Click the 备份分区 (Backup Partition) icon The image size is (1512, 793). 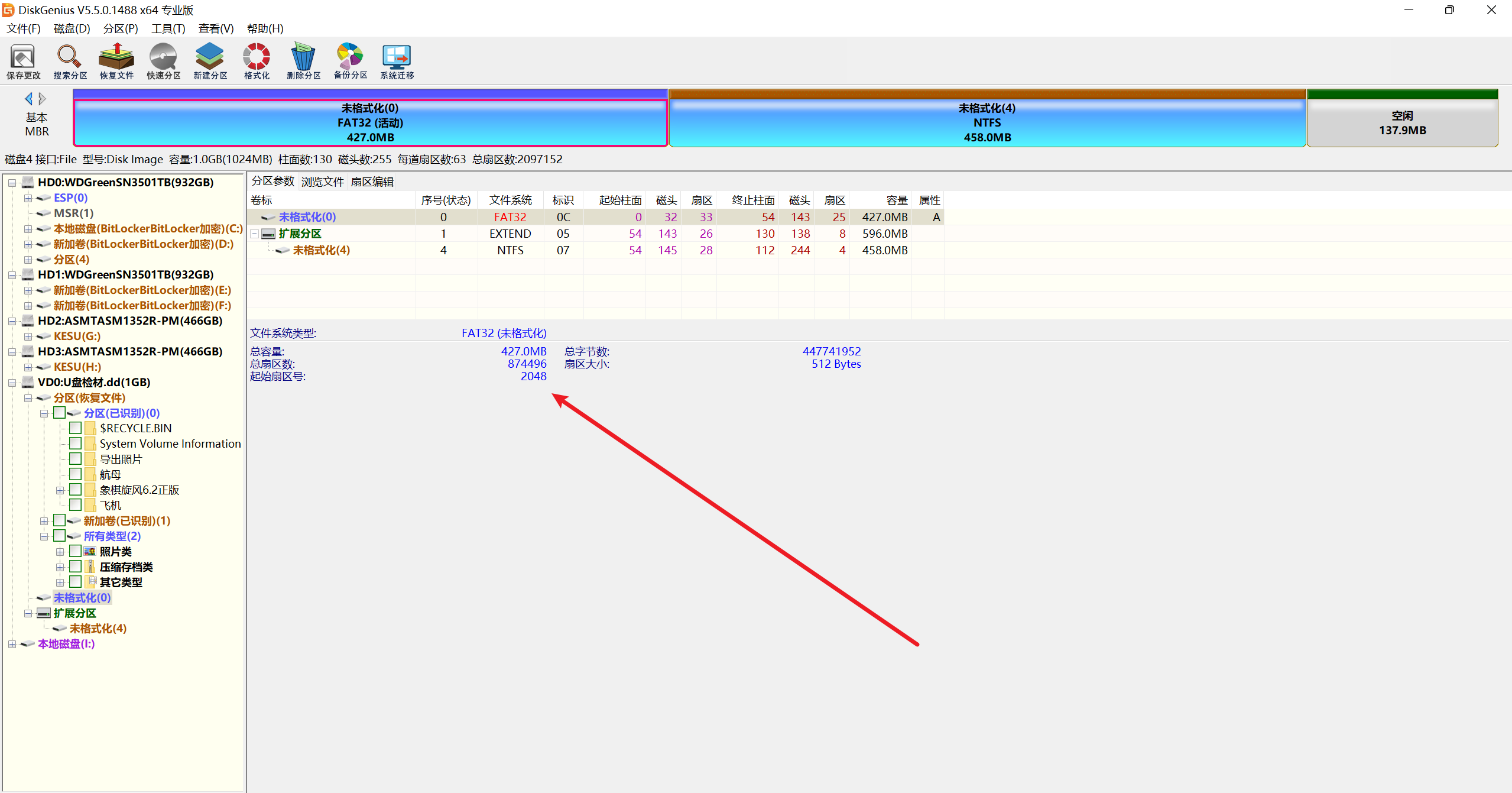tap(350, 58)
